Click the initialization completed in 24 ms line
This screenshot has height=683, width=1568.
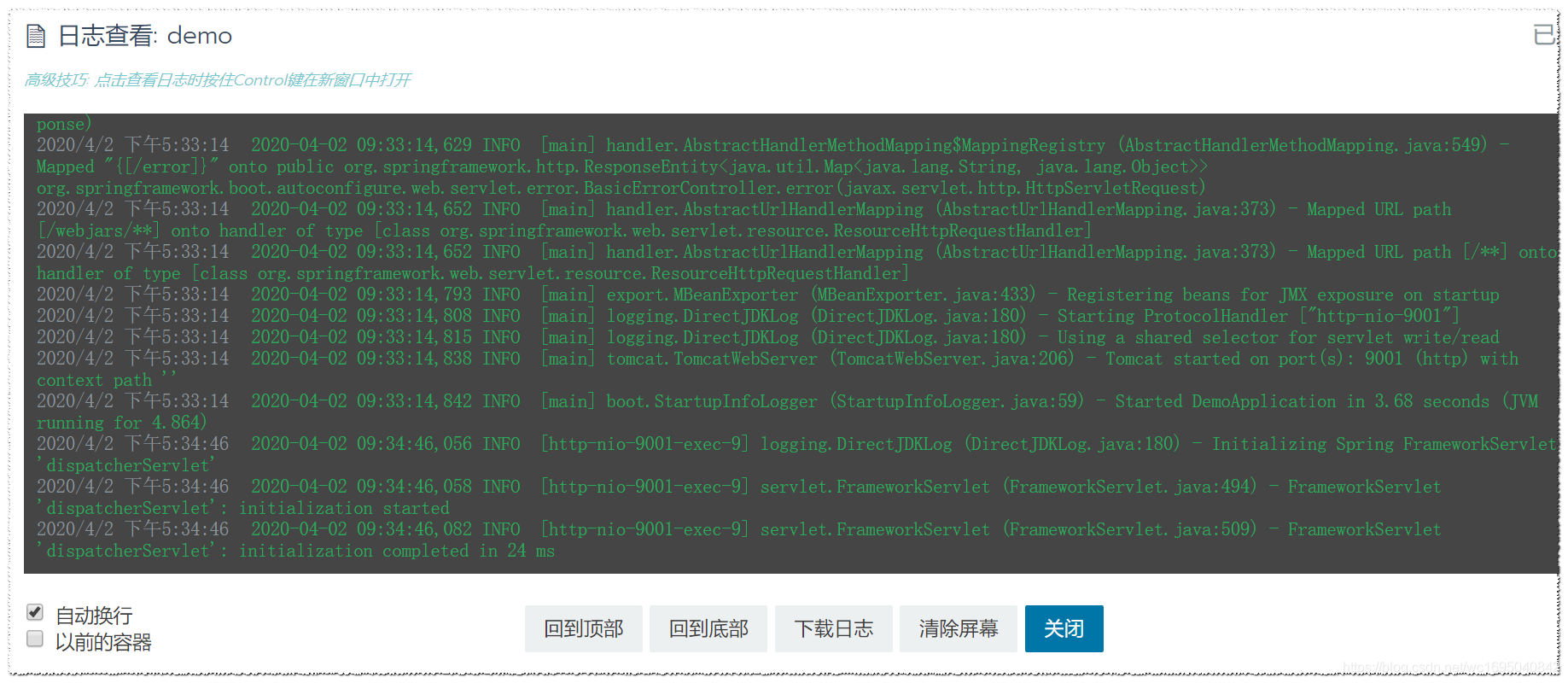click(x=296, y=551)
